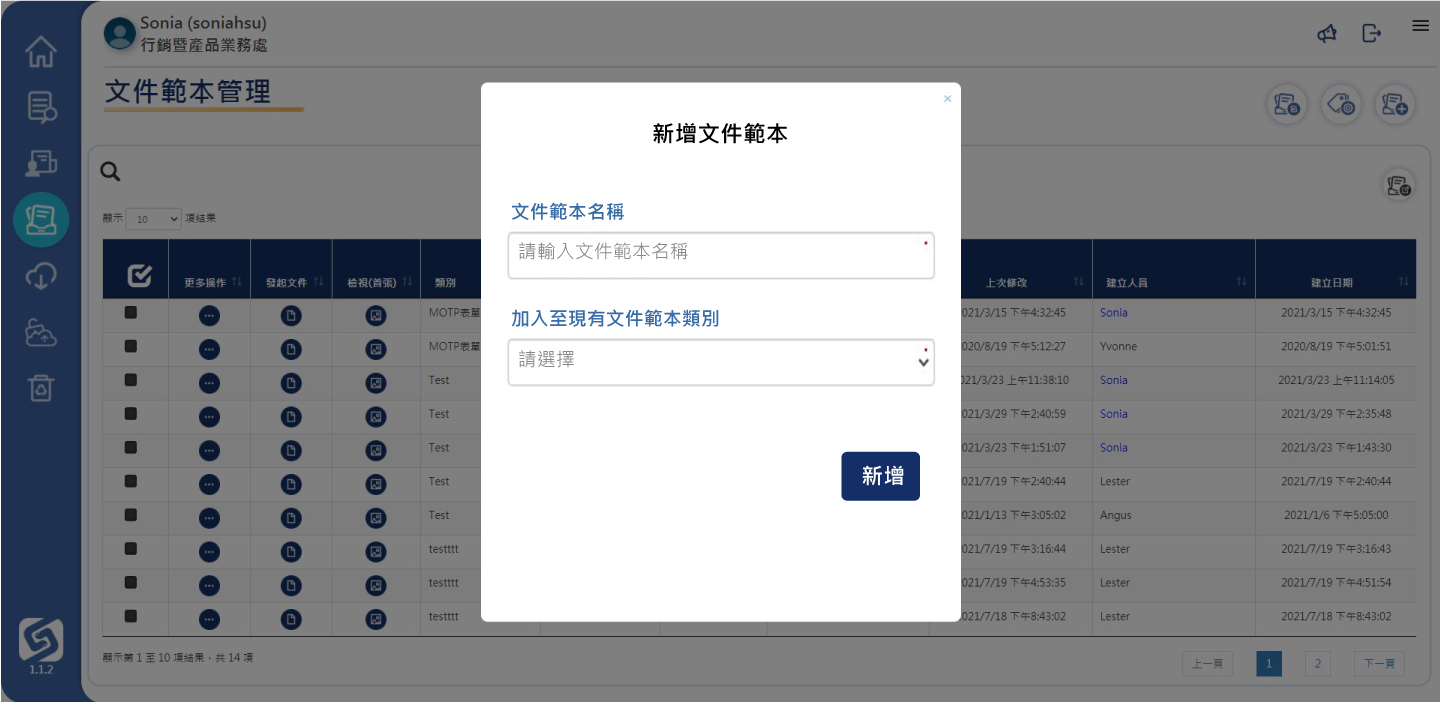Click the 新增 button in the dialog
Screen dimensions: 1440x702
click(x=880, y=476)
